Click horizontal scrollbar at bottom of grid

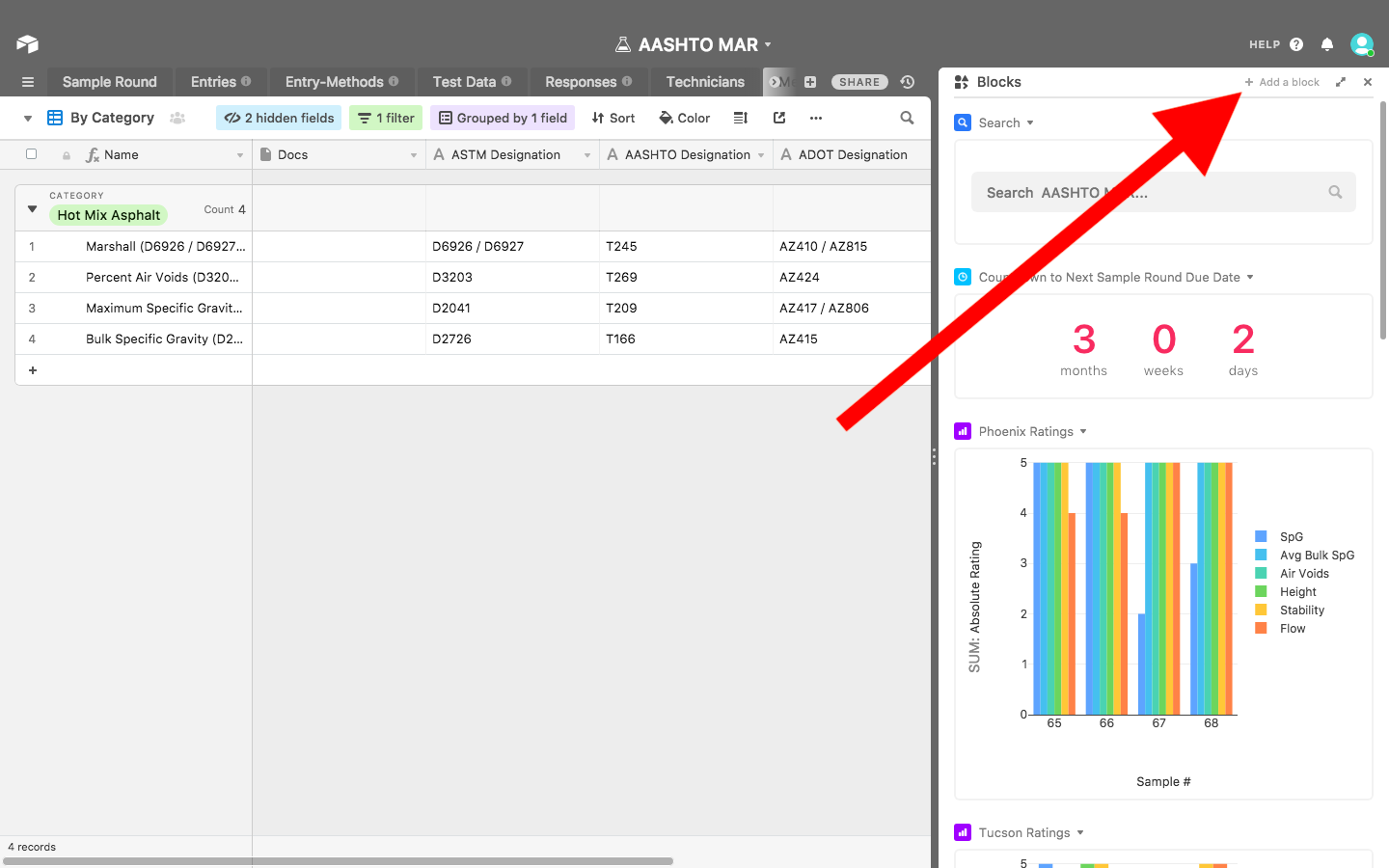coord(338,861)
